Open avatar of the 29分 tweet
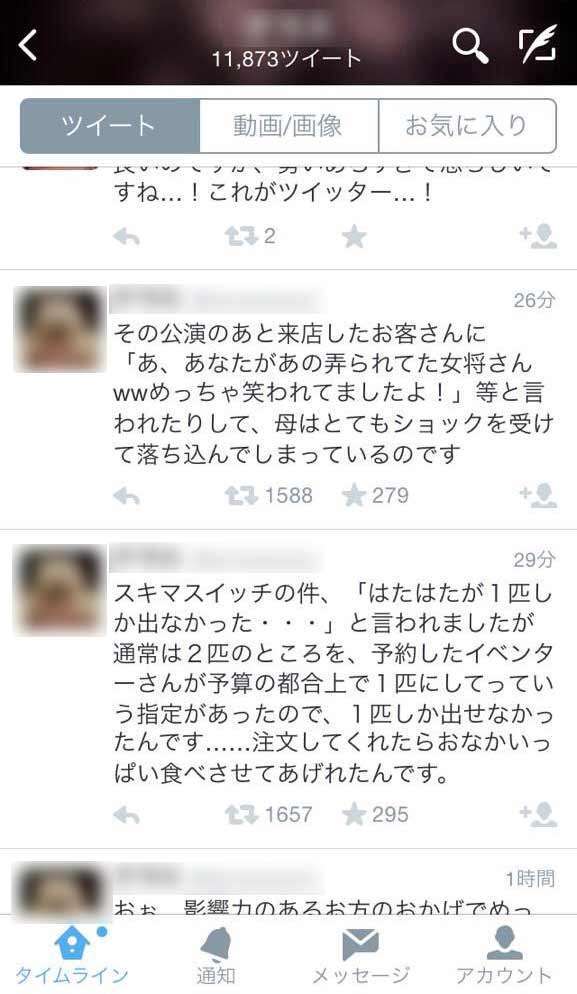This screenshot has height=994, width=577. coord(60,589)
